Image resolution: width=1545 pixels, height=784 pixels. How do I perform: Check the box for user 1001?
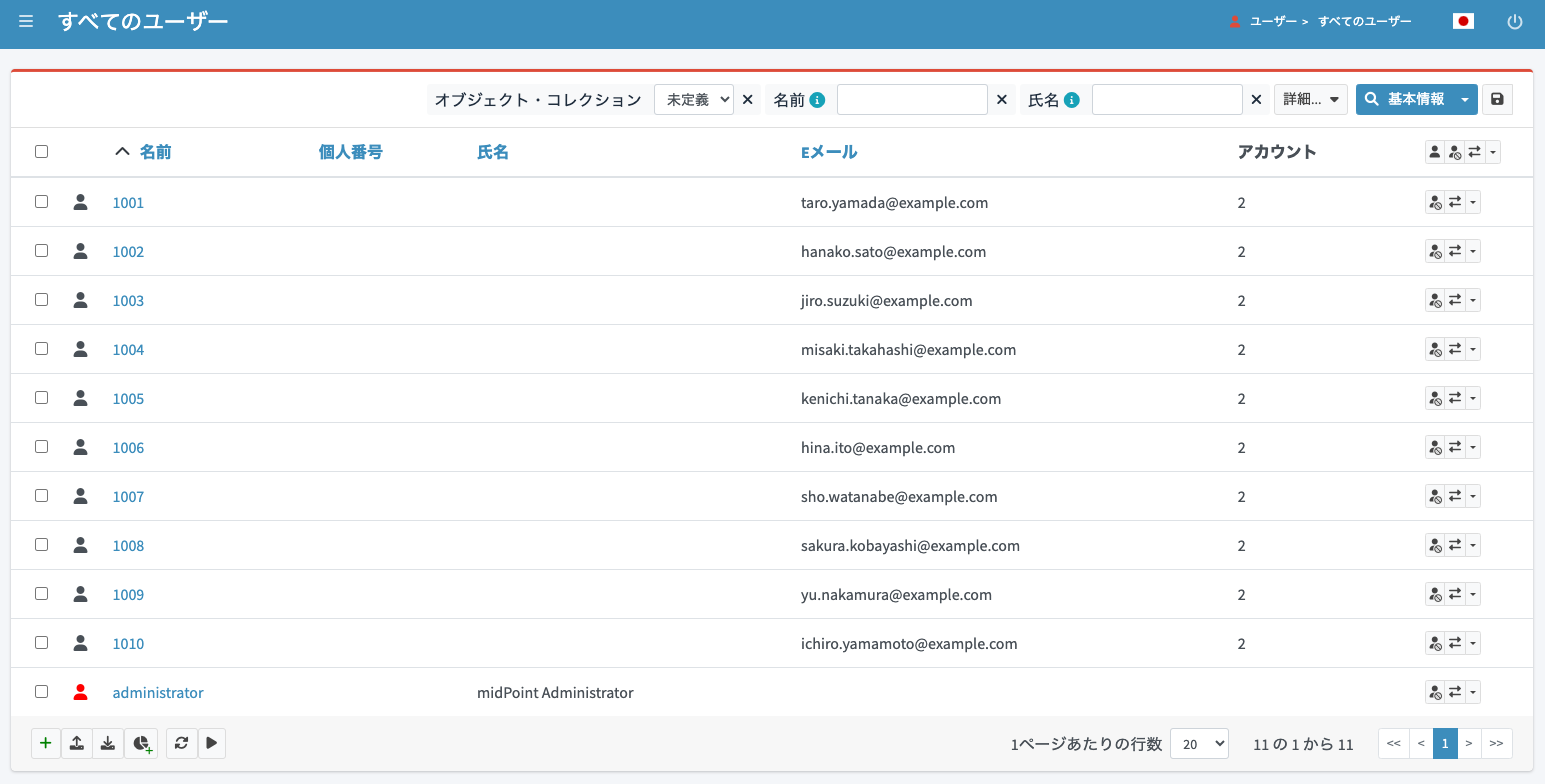(41, 201)
